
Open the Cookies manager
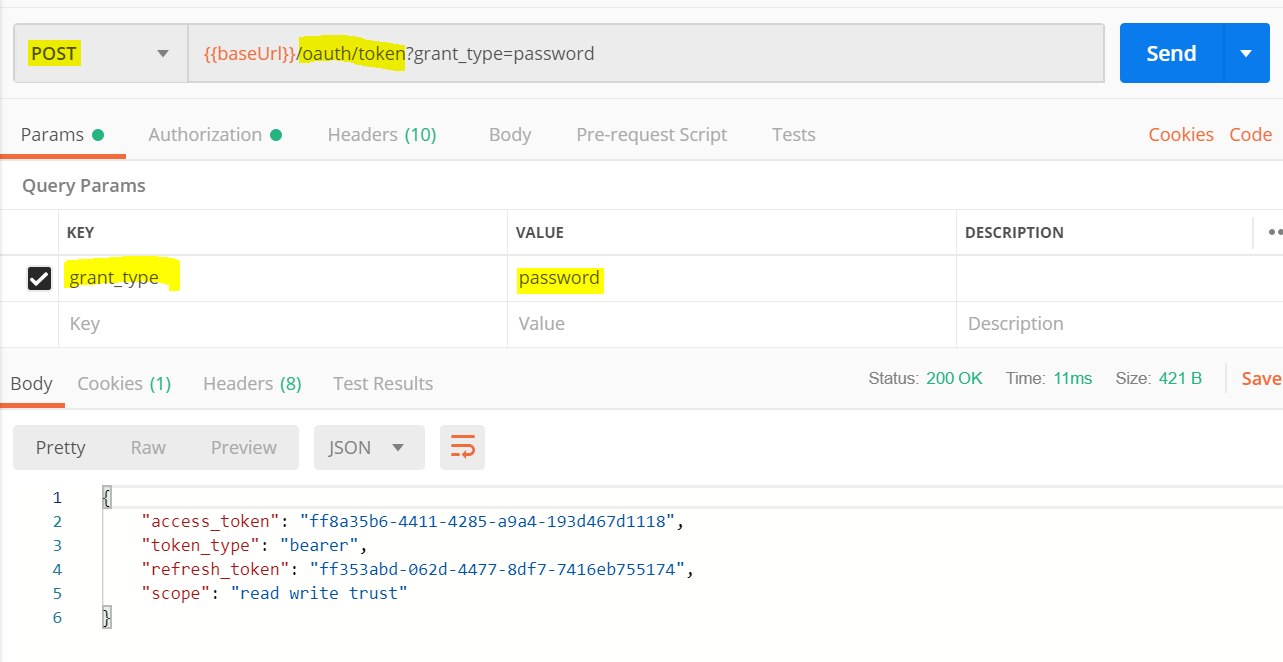pyautogui.click(x=1180, y=133)
